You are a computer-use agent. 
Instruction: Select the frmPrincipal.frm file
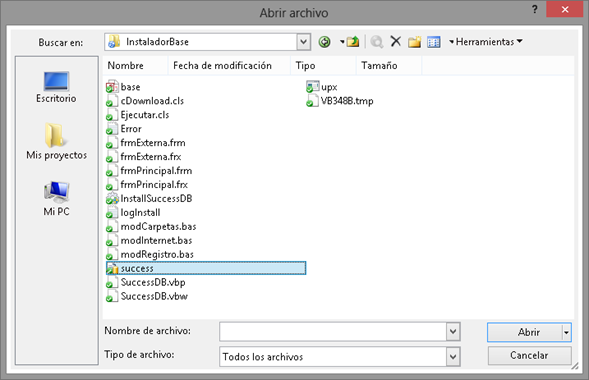[149, 171]
